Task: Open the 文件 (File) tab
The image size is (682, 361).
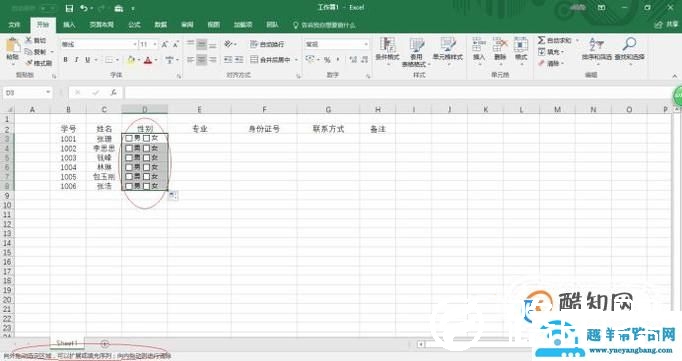Action: 14,25
